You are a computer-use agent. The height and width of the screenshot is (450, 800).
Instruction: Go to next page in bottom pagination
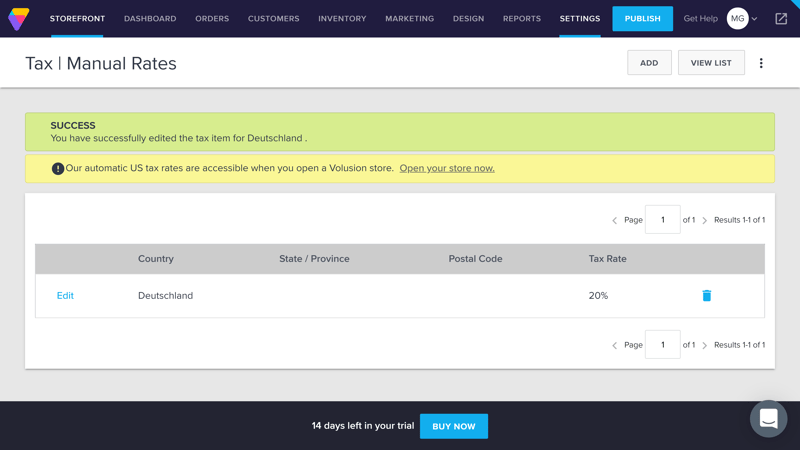click(x=705, y=345)
